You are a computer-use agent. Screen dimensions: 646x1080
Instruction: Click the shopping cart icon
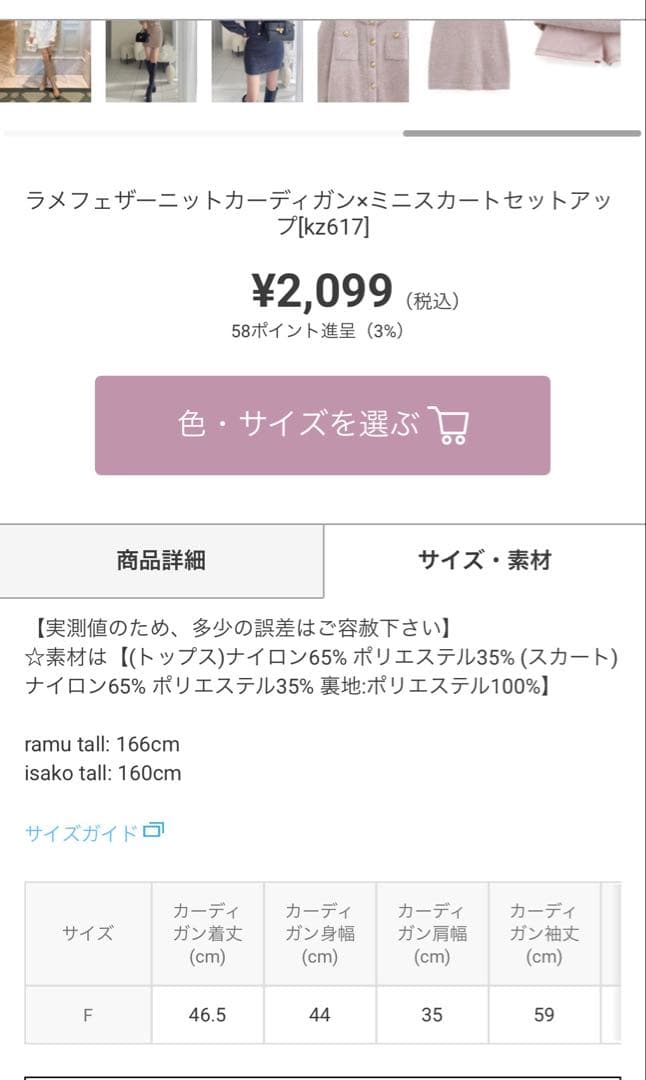point(448,424)
